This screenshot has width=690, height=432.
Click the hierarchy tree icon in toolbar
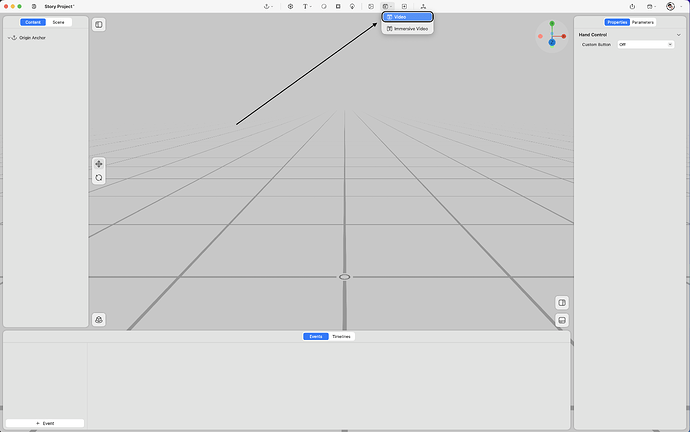(423, 7)
